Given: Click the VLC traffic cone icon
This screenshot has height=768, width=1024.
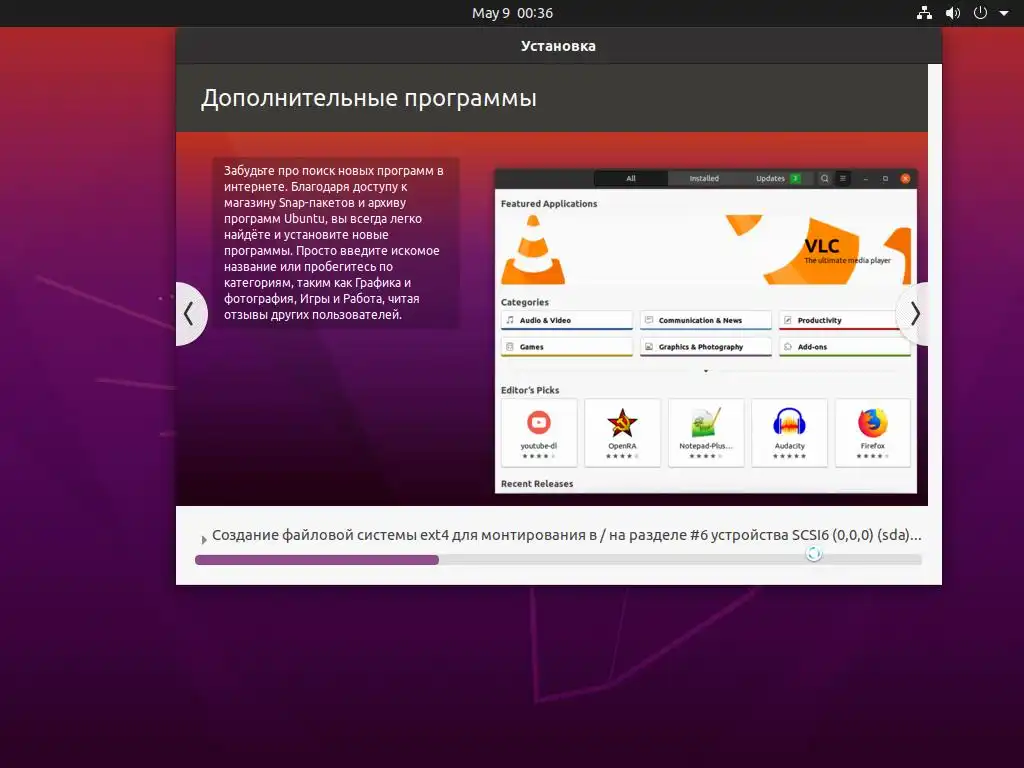Looking at the screenshot, I should 533,250.
